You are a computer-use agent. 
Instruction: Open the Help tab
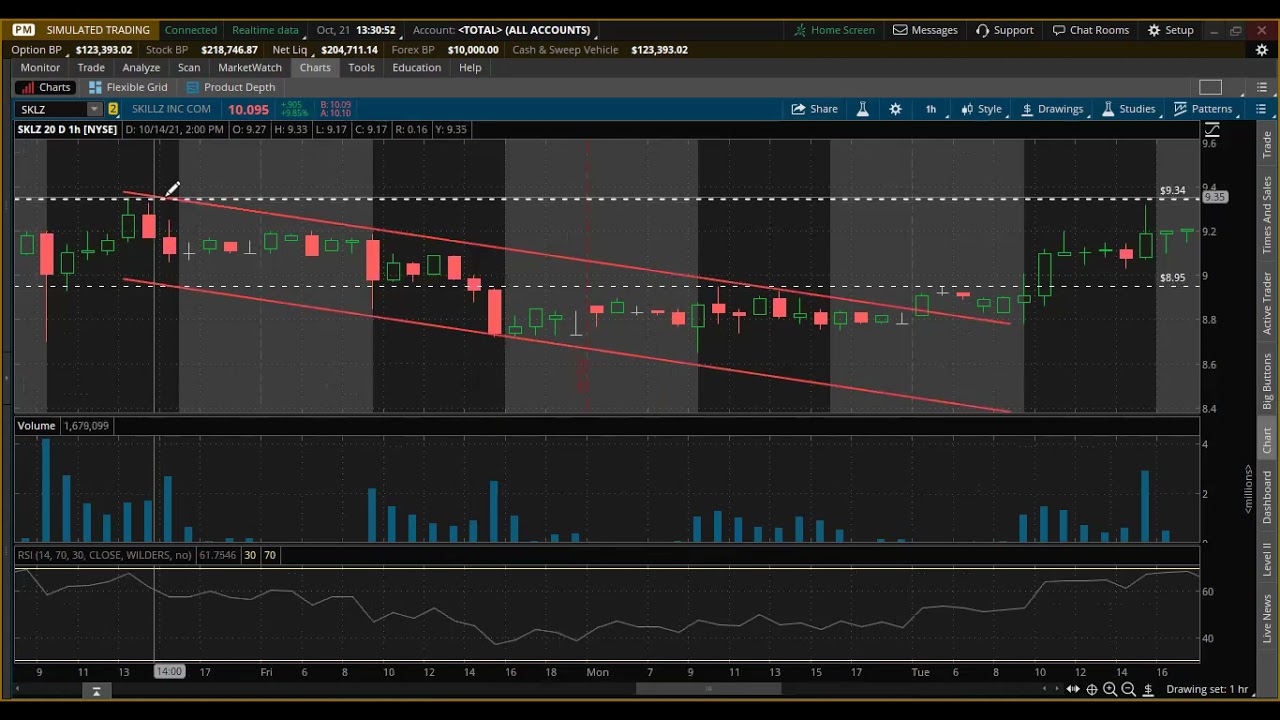tap(470, 67)
